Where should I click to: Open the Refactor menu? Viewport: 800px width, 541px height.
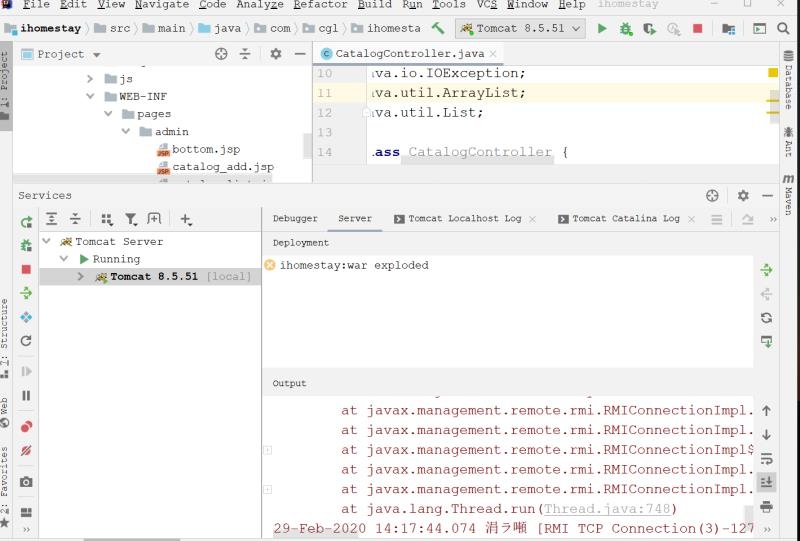click(320, 5)
